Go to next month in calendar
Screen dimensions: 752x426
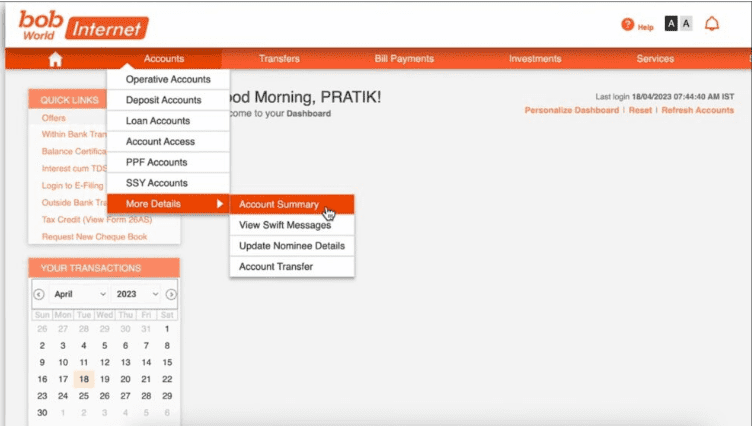pyautogui.click(x=171, y=294)
